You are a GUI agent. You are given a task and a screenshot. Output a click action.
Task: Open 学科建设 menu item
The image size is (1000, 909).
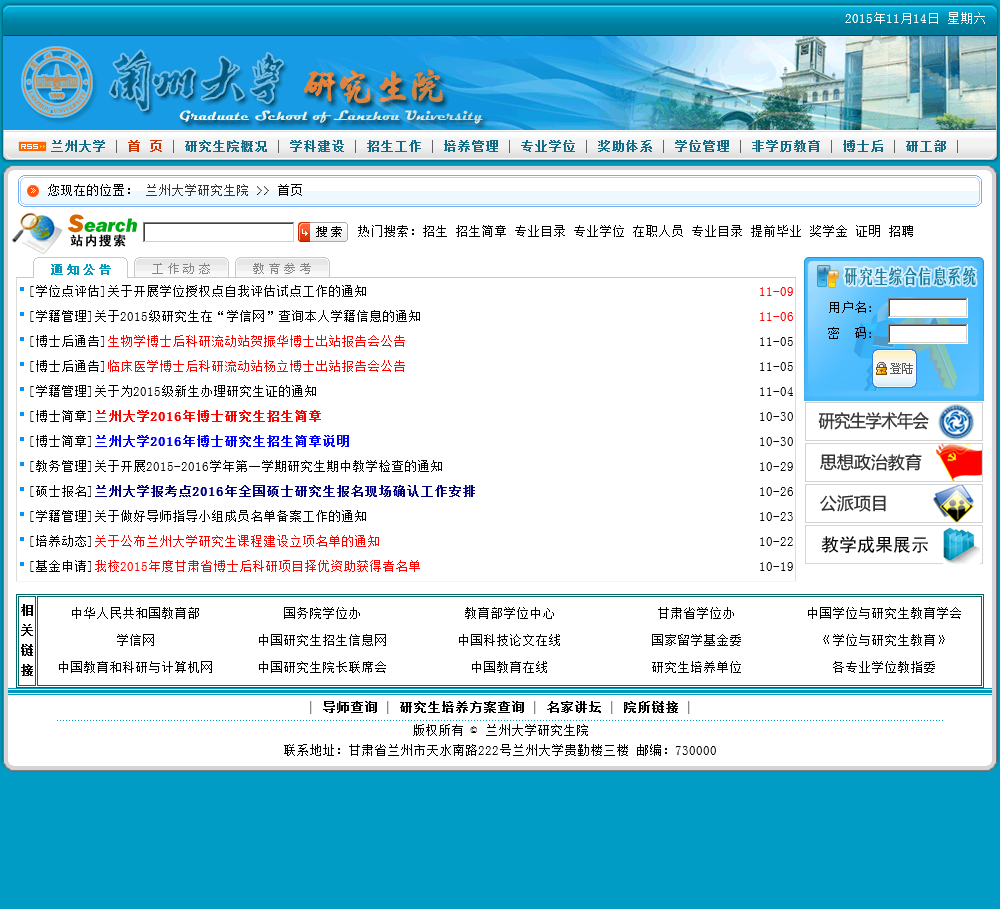coord(317,146)
